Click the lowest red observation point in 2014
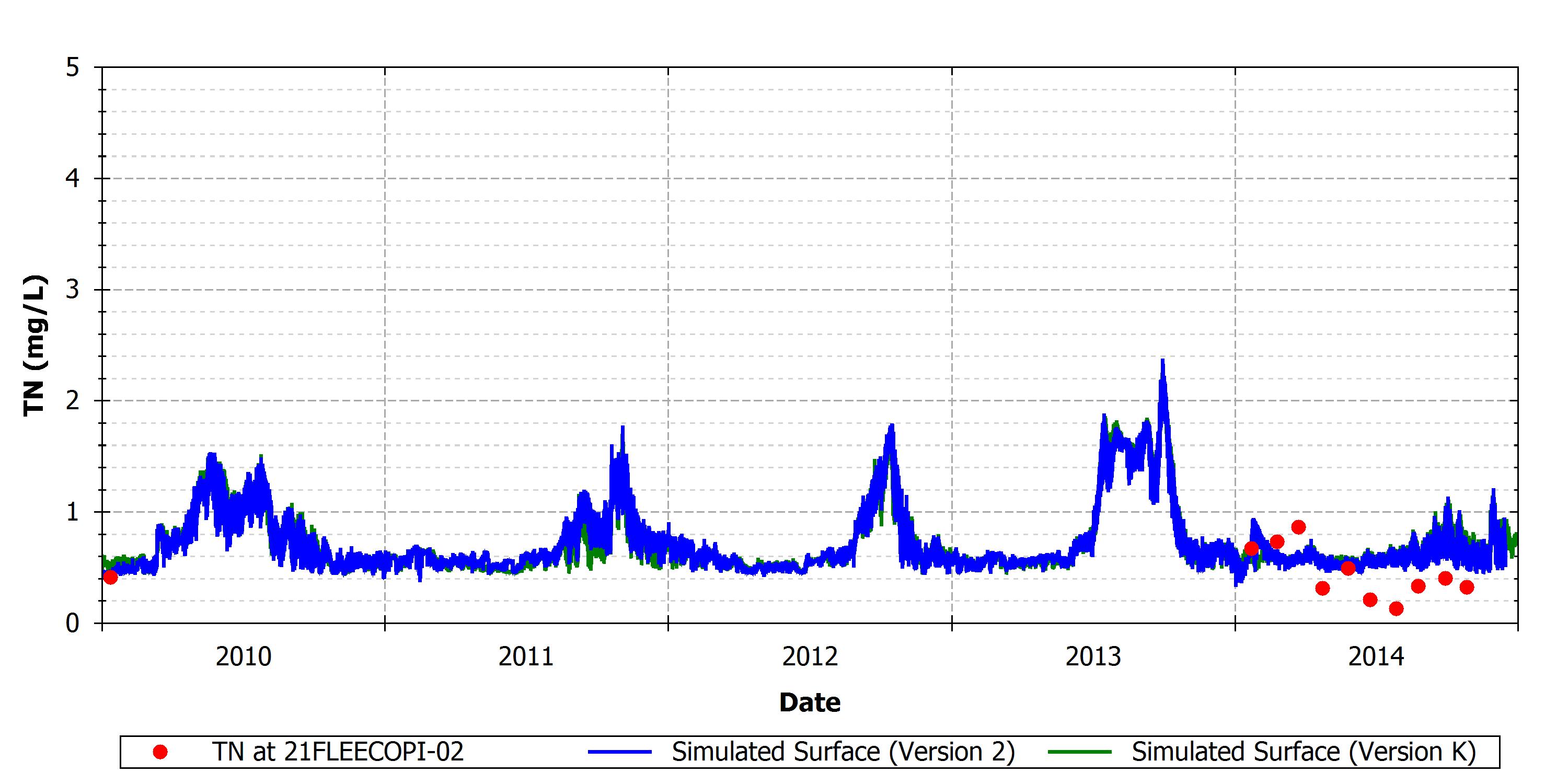 tap(1397, 609)
